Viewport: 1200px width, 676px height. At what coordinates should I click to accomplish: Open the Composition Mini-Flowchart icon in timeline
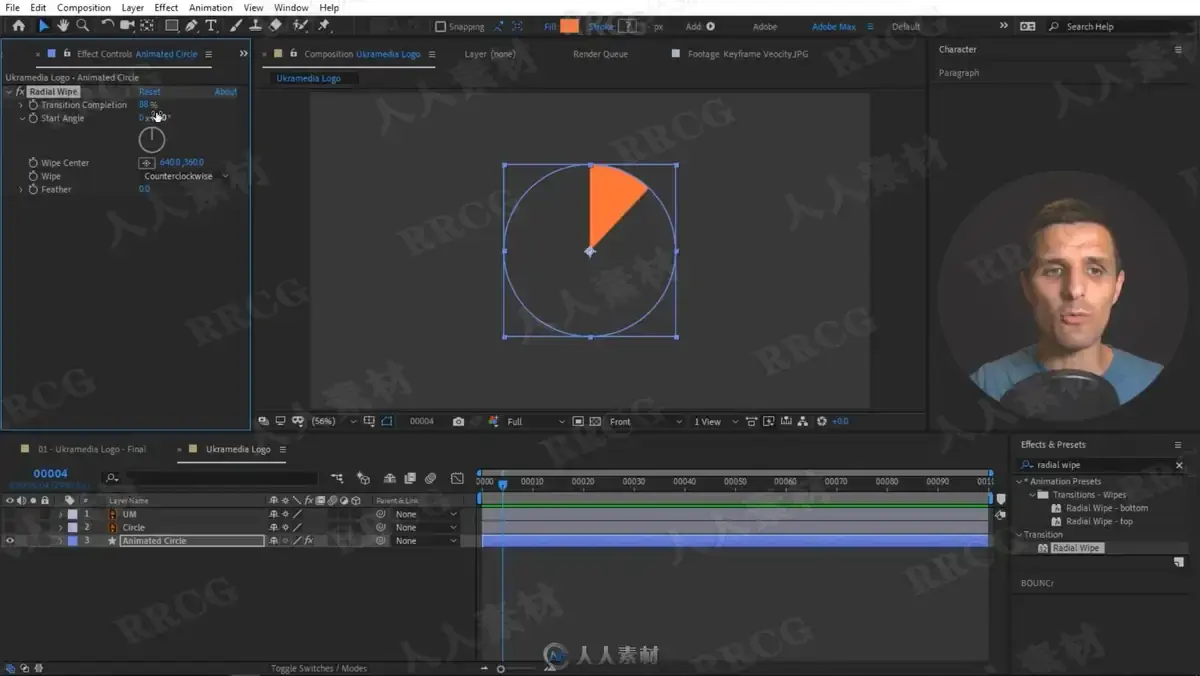point(337,479)
